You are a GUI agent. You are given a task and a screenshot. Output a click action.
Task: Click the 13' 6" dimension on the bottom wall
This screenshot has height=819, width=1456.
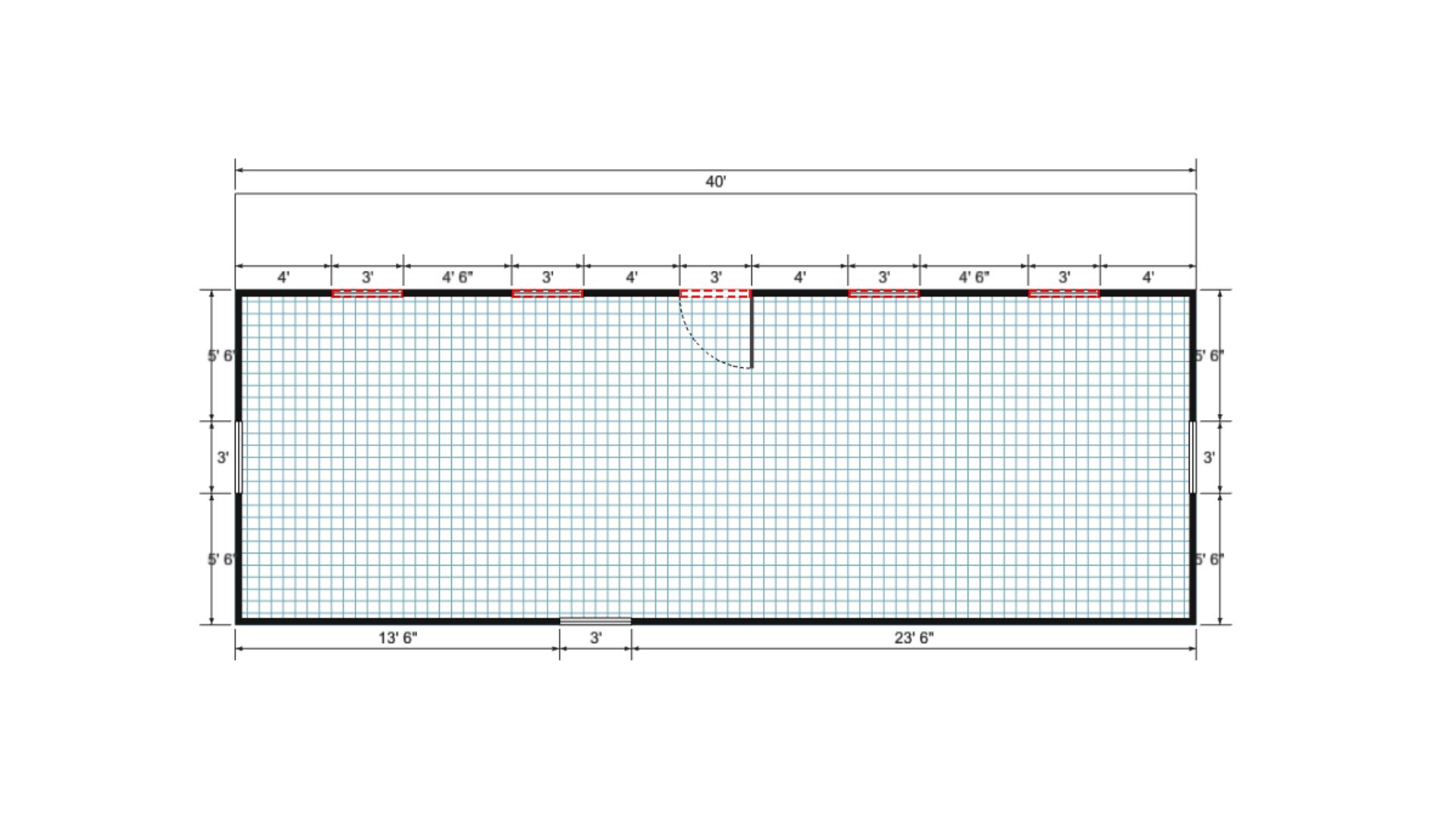(x=398, y=638)
